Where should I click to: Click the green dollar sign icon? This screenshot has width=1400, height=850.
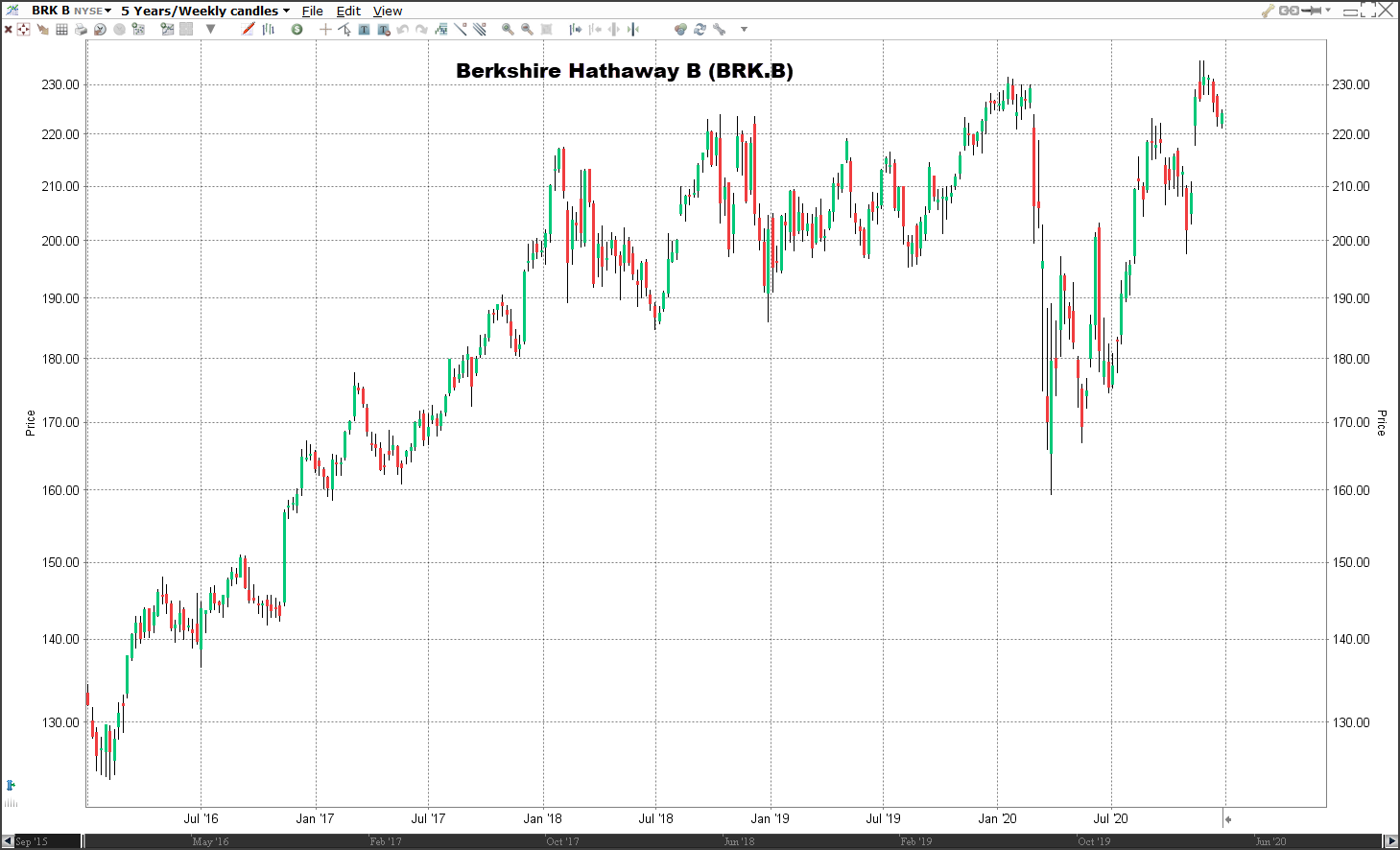297,30
